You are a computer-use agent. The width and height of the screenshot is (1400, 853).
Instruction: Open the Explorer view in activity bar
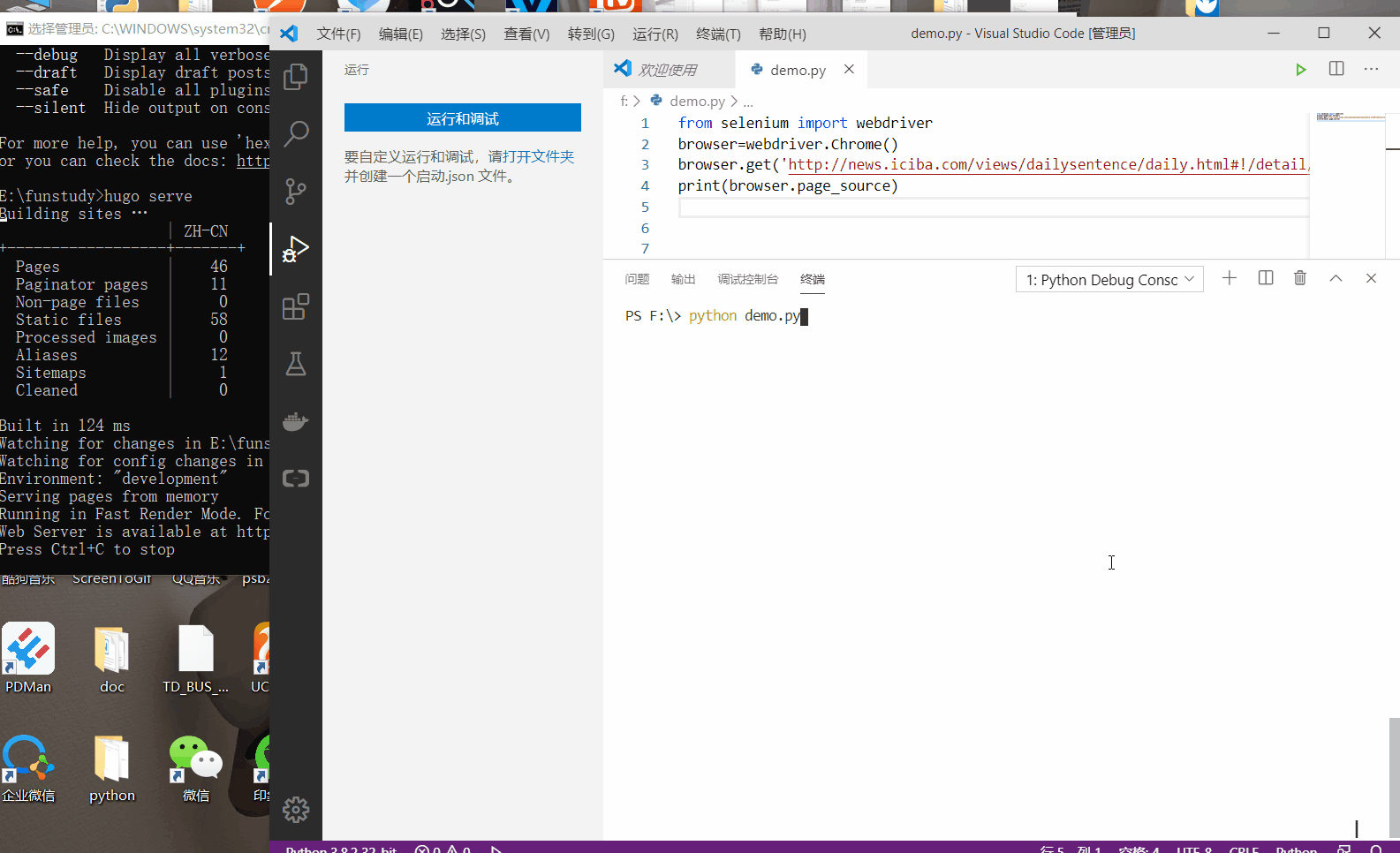coord(296,77)
